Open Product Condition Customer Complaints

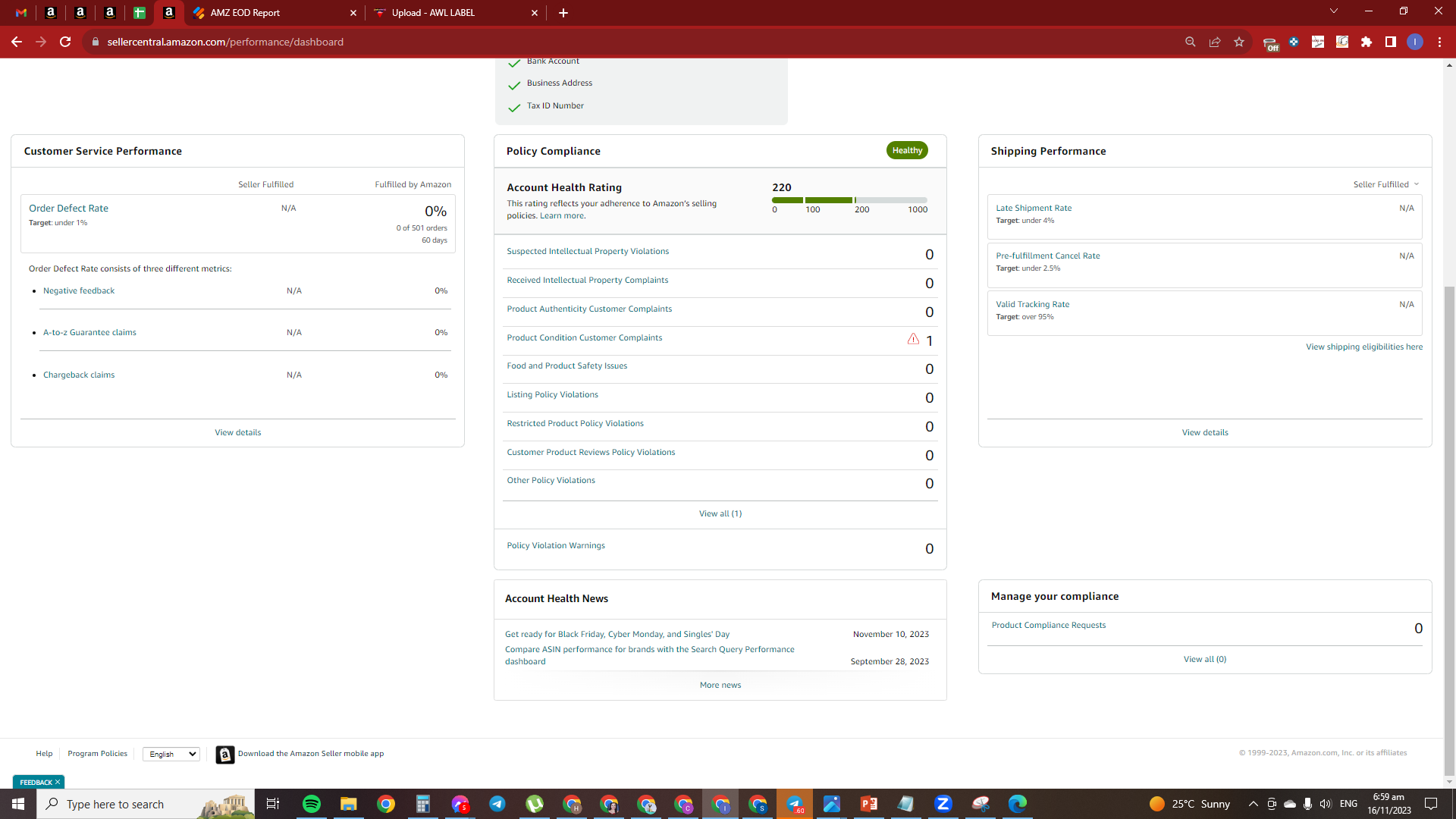[x=585, y=337]
